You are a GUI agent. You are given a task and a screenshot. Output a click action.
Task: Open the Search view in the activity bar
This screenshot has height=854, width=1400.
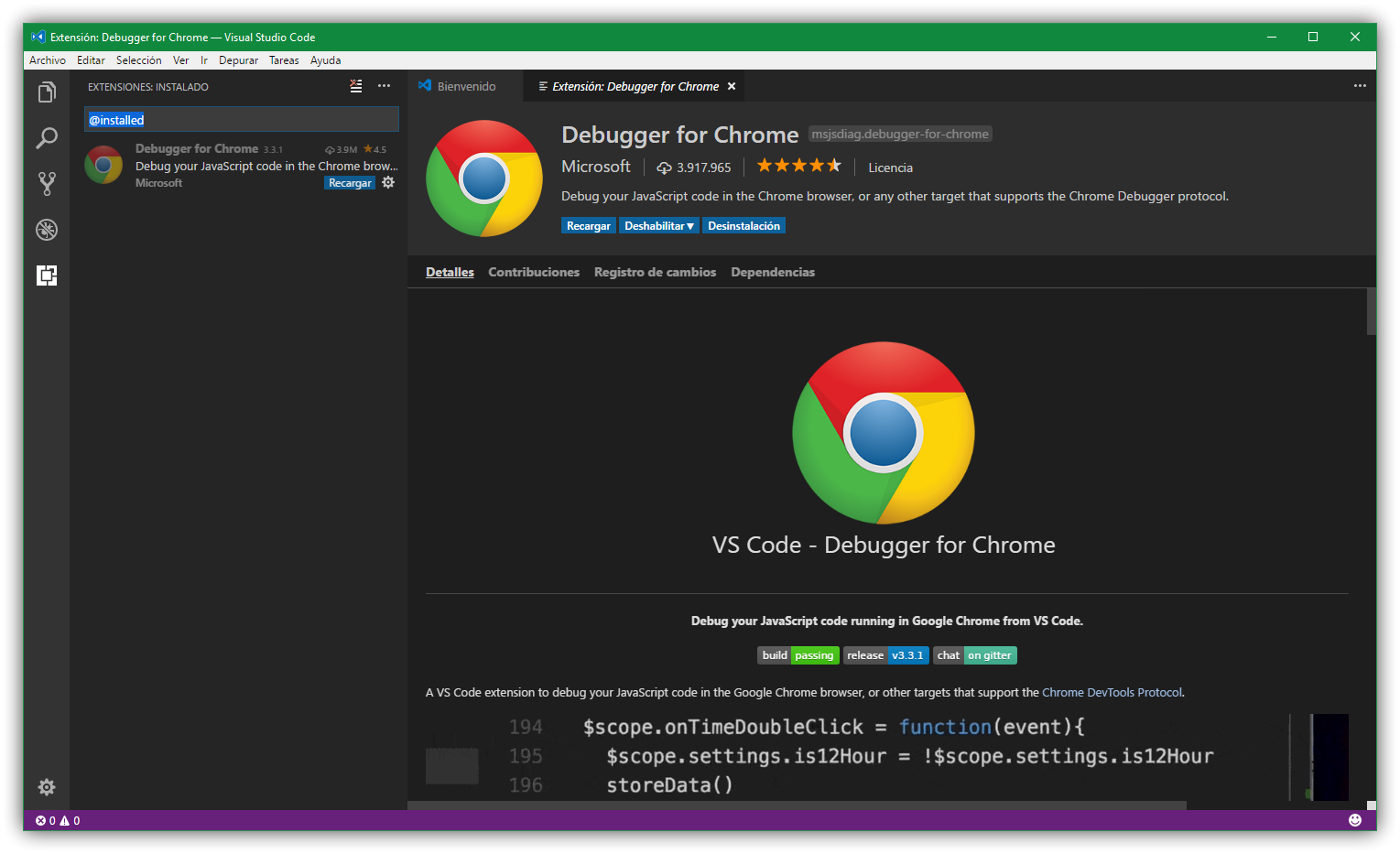[x=47, y=138]
